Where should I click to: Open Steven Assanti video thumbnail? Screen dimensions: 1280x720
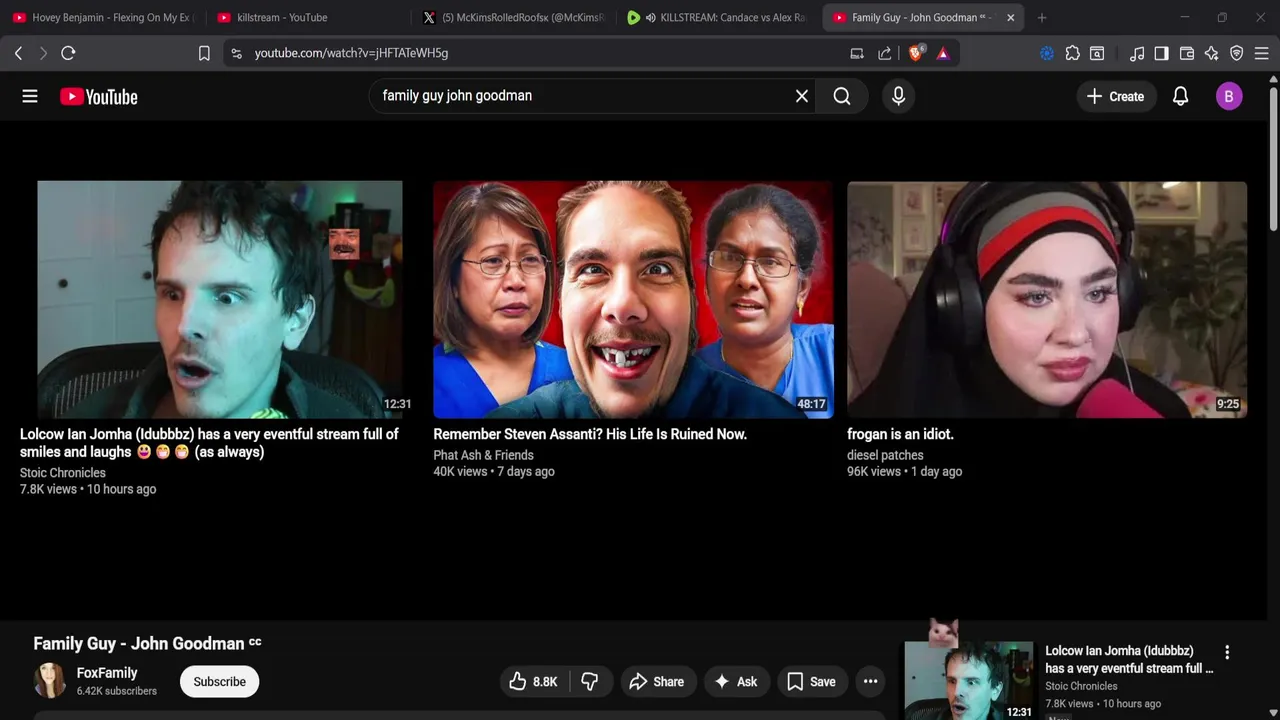(633, 299)
